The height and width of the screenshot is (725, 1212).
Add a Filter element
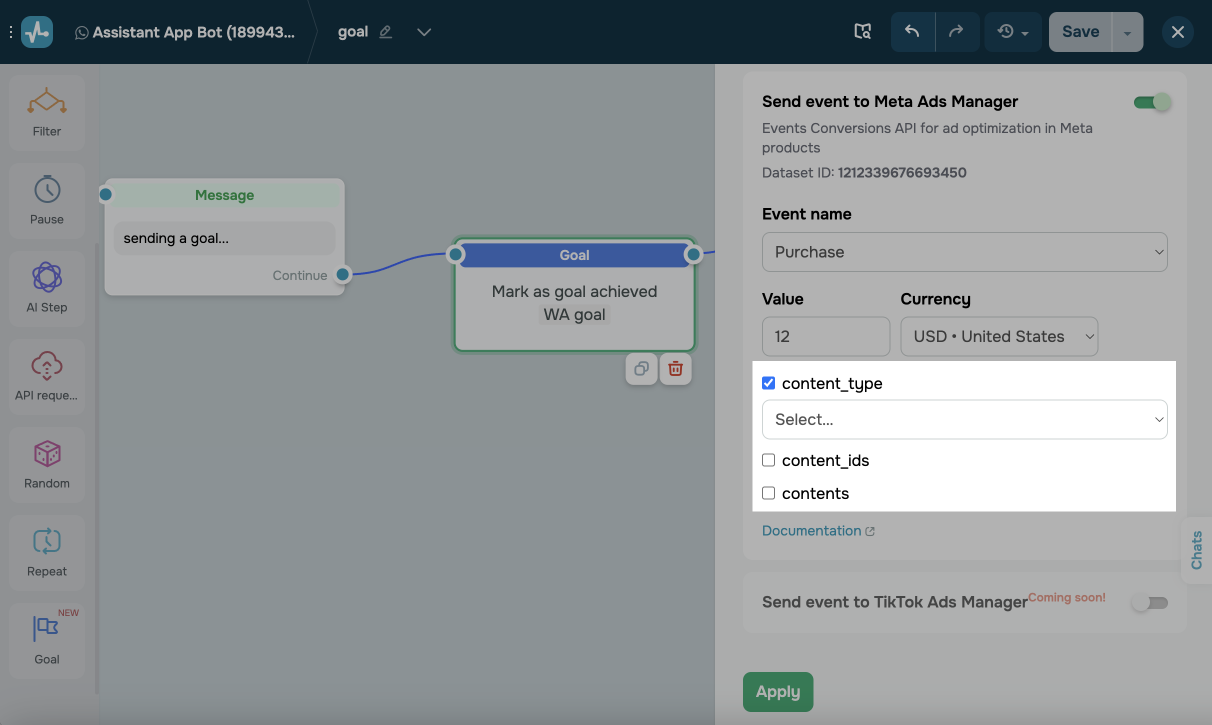click(47, 111)
